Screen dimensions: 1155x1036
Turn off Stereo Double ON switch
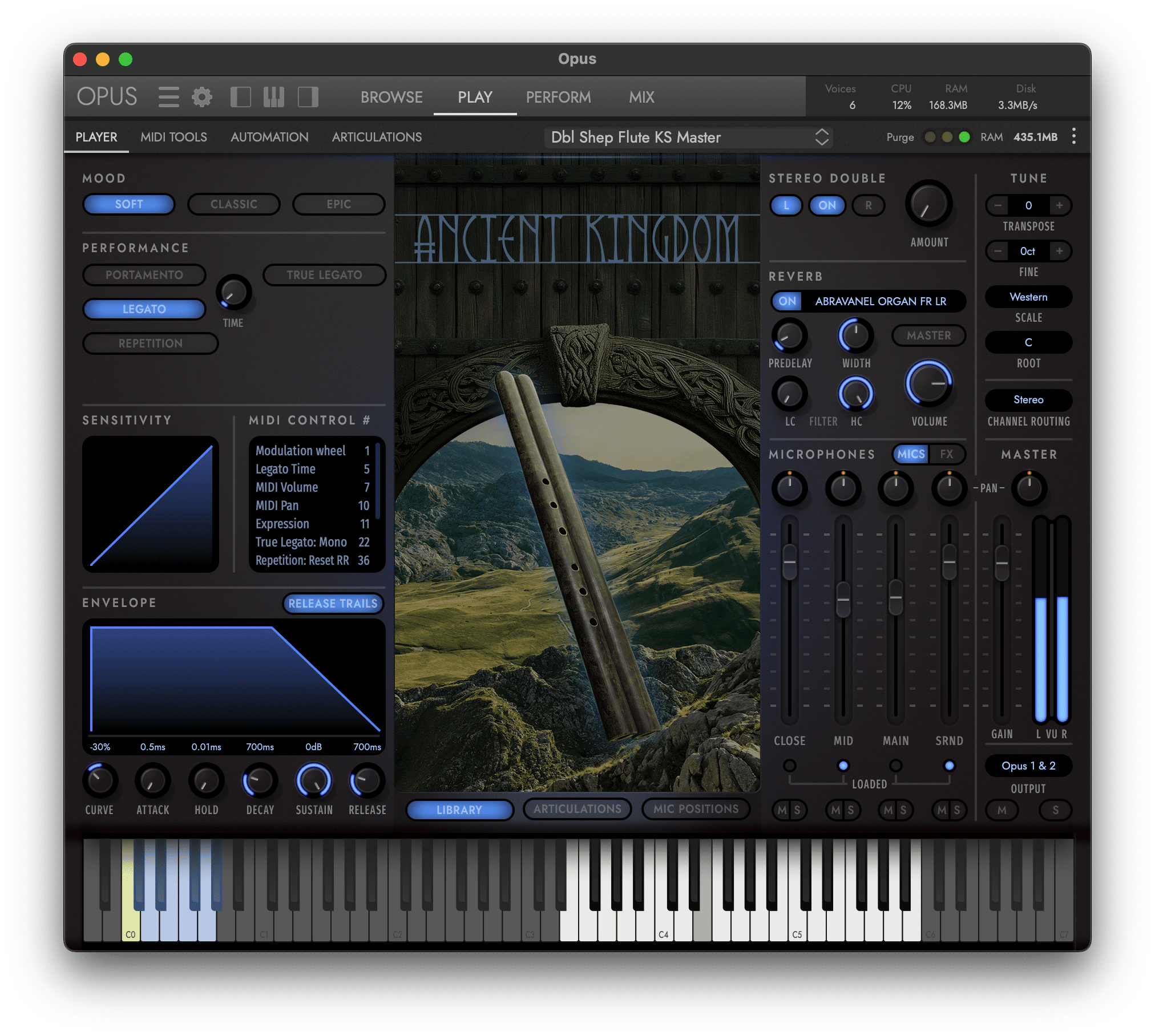tap(827, 205)
